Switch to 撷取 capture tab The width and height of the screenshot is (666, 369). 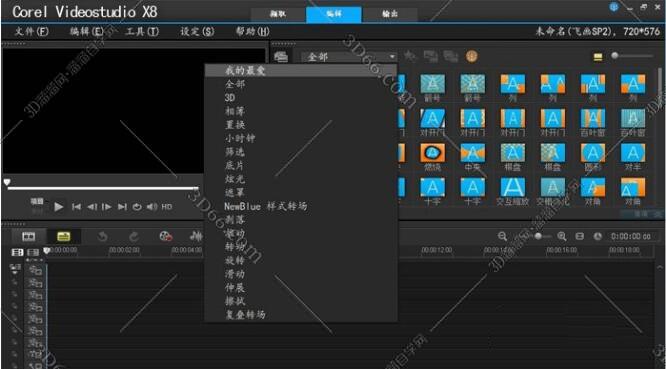tap(278, 14)
